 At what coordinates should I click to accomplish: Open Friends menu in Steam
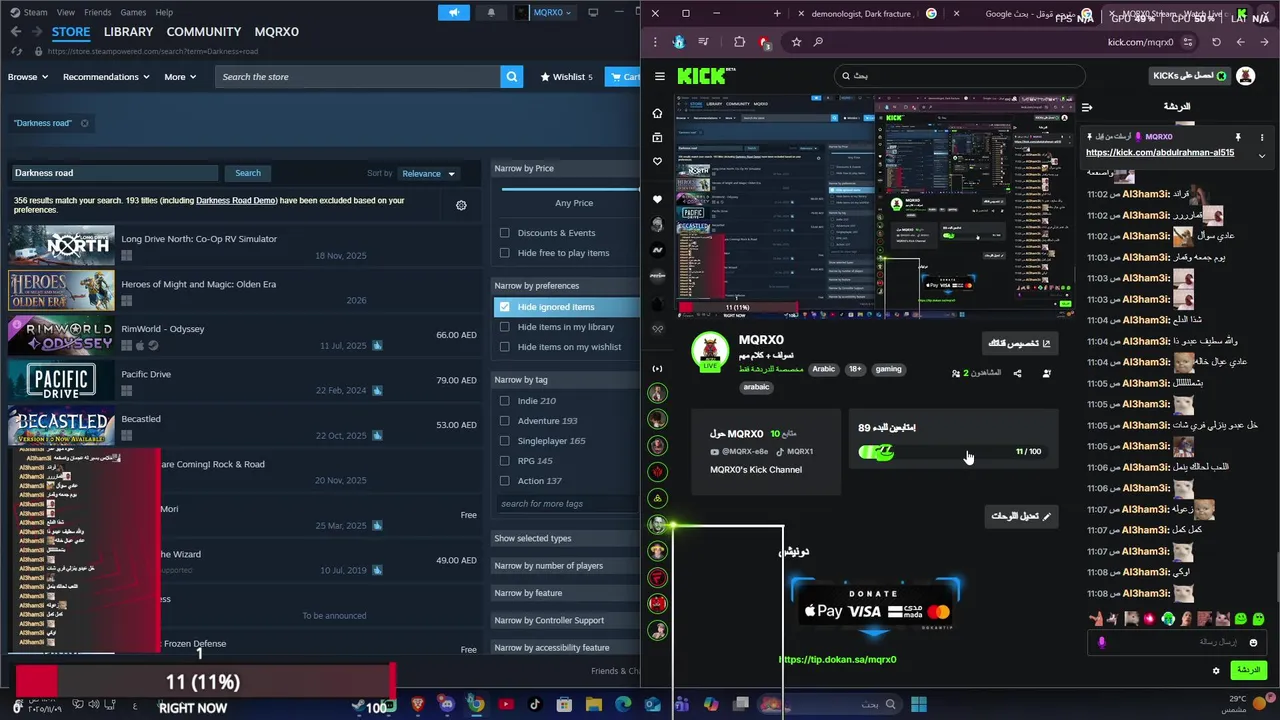point(98,12)
